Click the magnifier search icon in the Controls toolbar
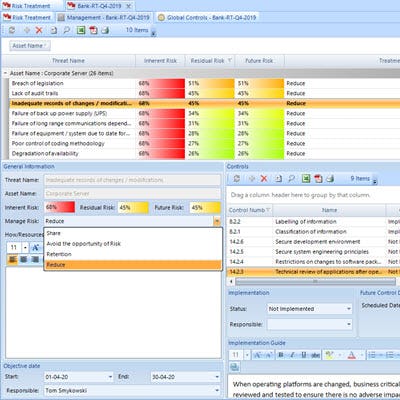 [292, 179]
